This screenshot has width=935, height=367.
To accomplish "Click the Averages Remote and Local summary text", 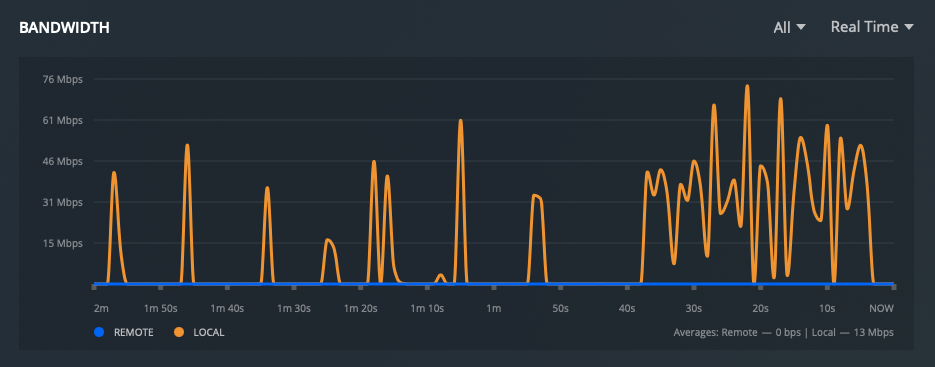I will tap(784, 332).
